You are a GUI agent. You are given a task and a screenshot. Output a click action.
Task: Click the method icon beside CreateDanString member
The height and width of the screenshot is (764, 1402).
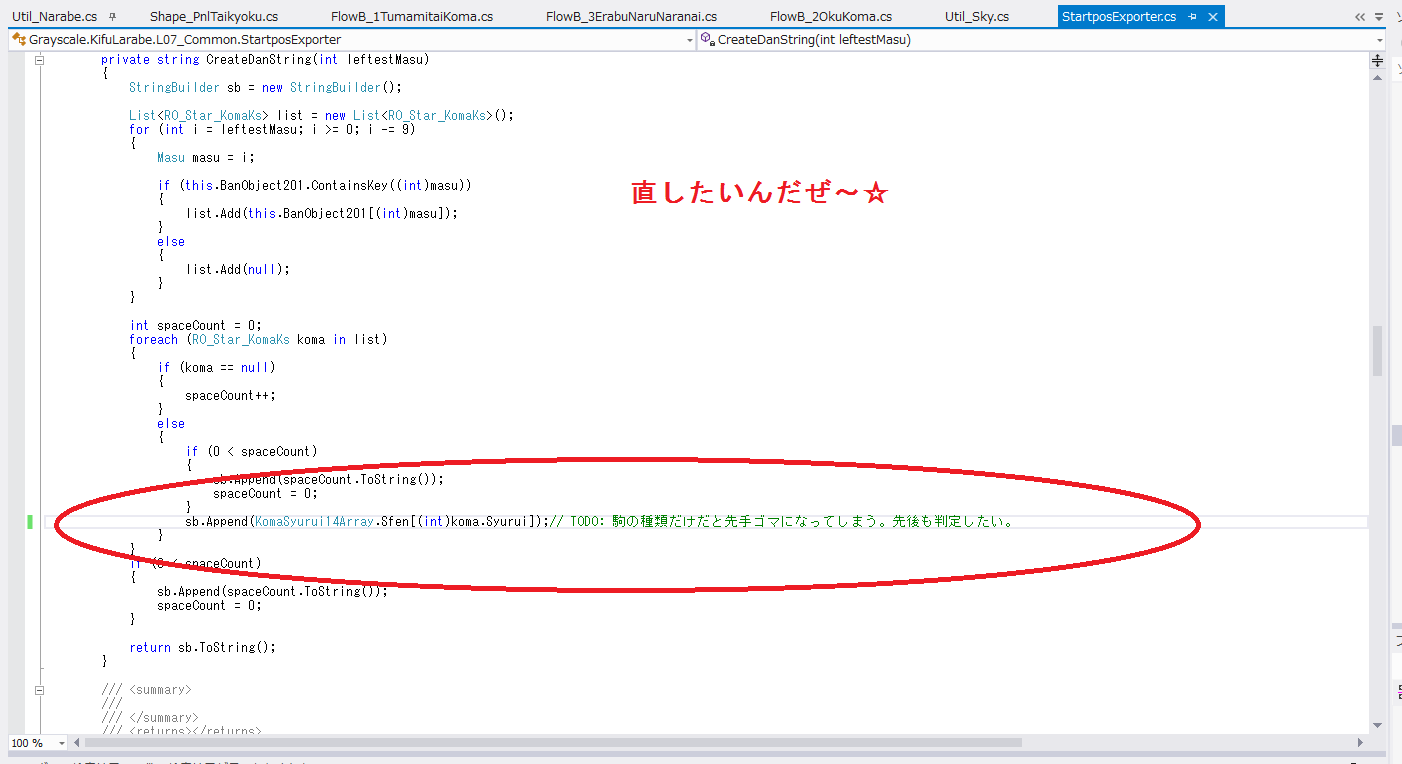coord(707,40)
